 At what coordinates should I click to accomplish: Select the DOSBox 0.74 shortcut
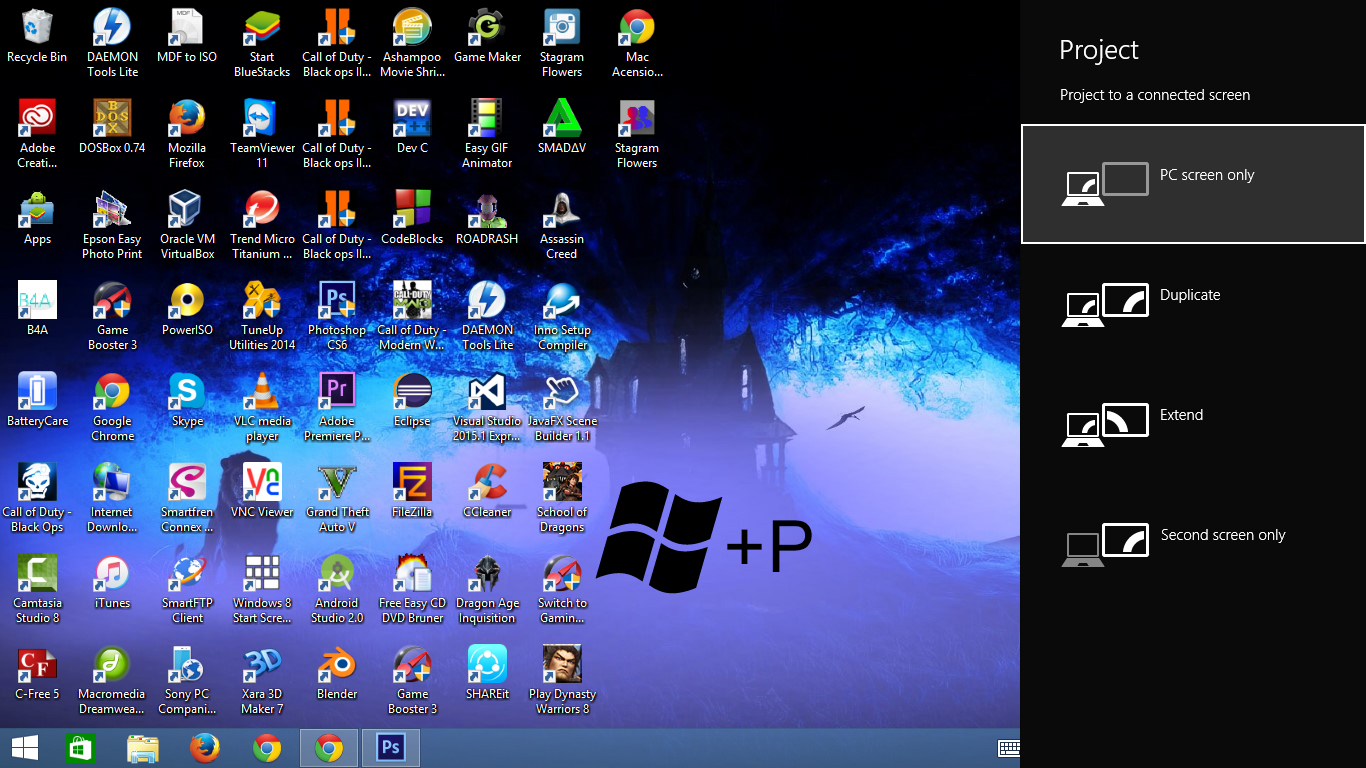click(112, 128)
